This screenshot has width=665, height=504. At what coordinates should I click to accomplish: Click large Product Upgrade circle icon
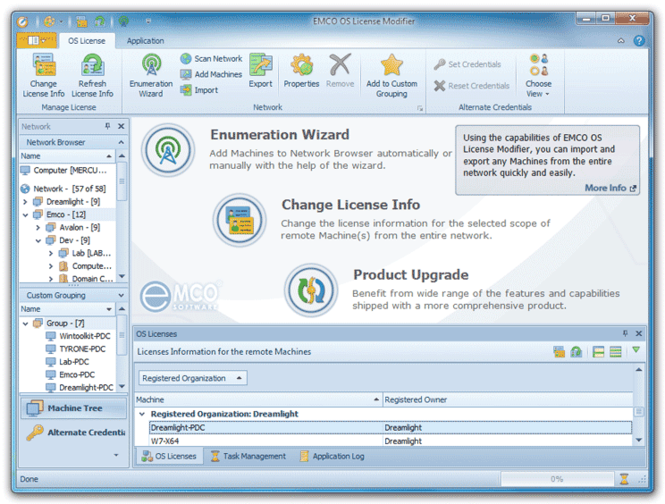[x=311, y=290]
